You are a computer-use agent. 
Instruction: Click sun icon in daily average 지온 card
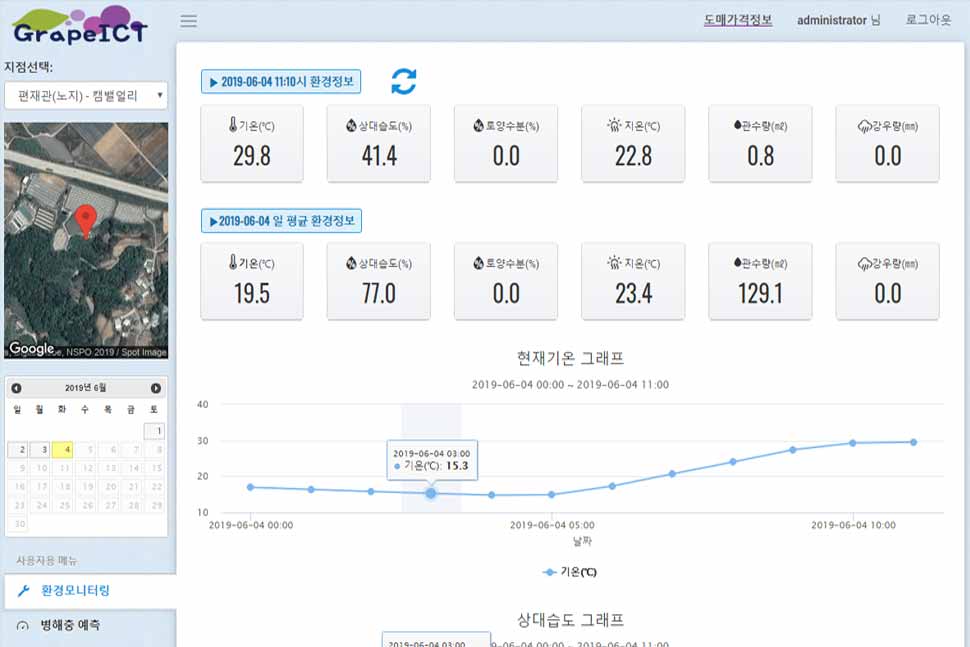[614, 262]
